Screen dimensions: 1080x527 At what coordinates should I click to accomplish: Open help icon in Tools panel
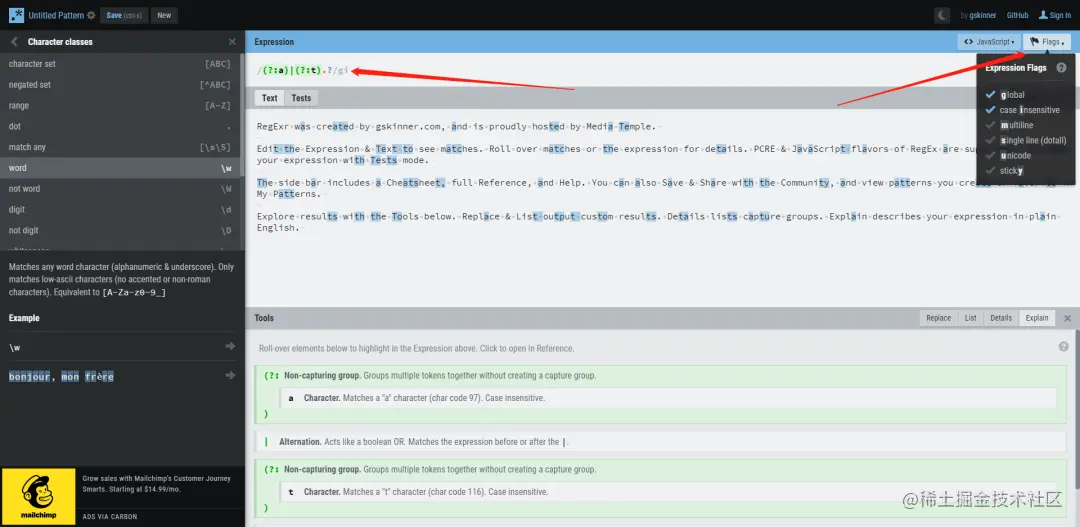coord(1063,347)
